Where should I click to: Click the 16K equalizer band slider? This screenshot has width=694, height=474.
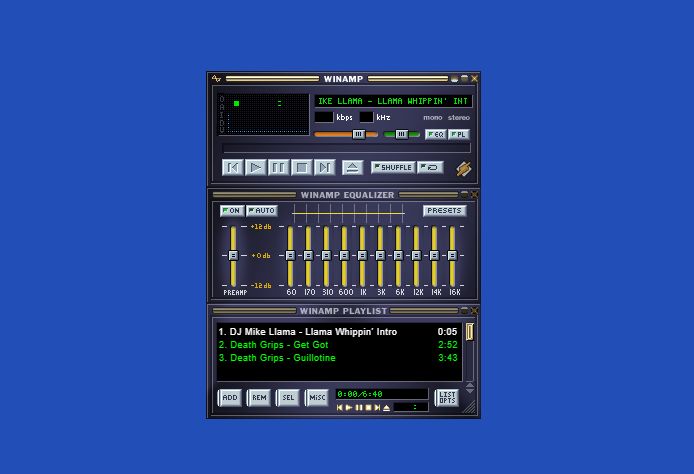(x=452, y=255)
